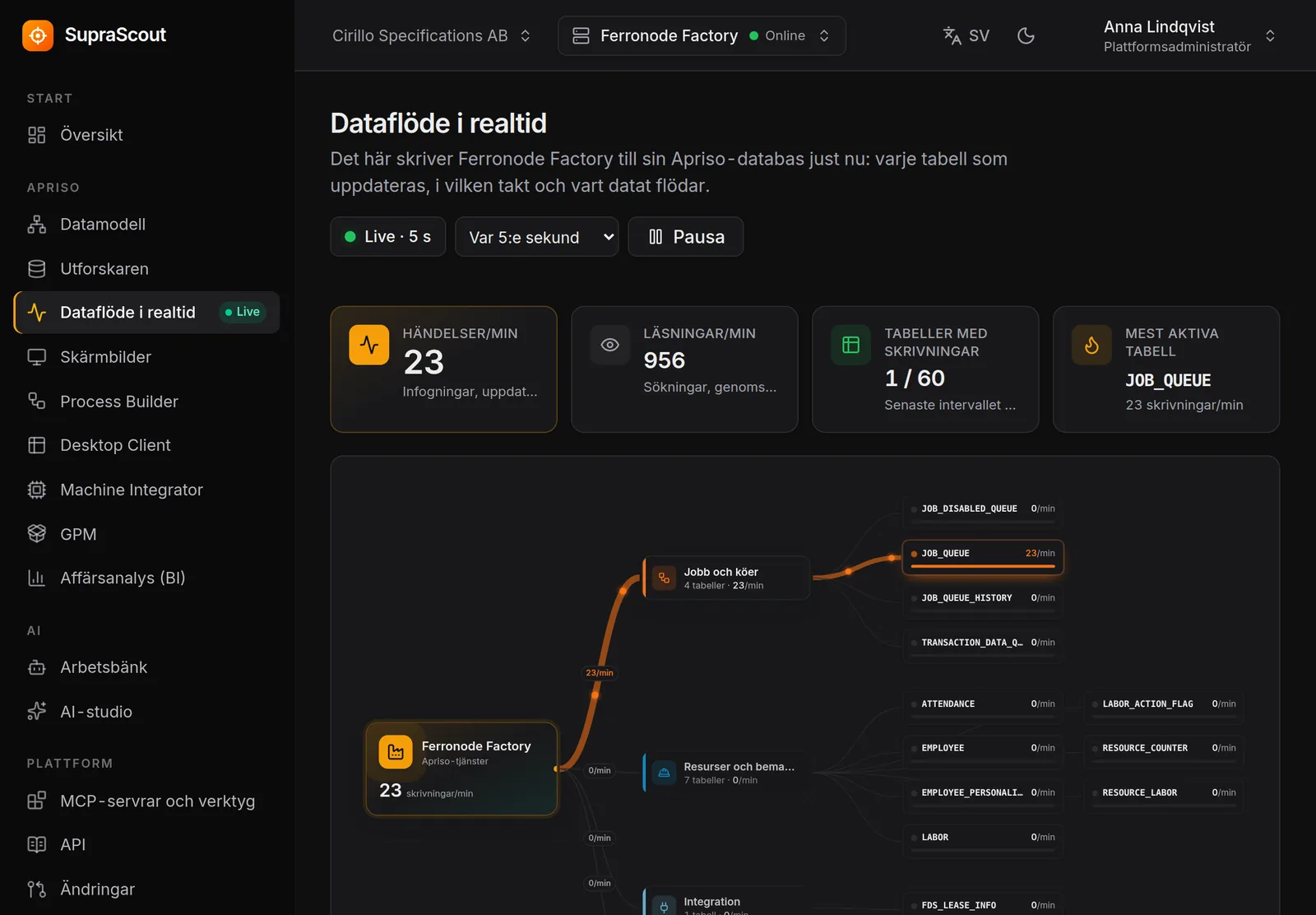Click the Jobb och köer group node
Viewport: 1316px width, 915px height.
pyautogui.click(x=726, y=578)
